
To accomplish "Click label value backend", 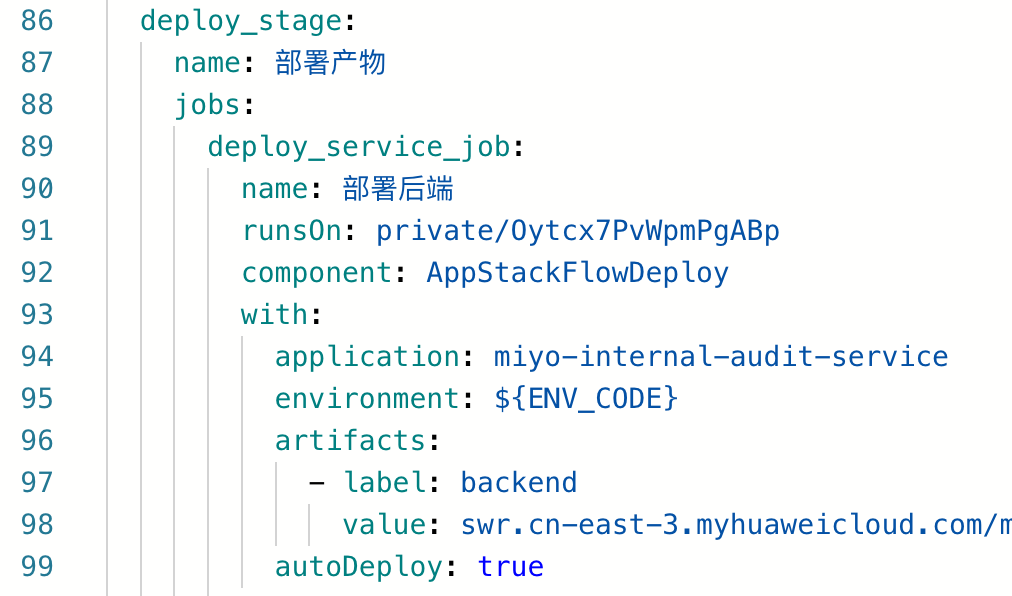I will [519, 483].
